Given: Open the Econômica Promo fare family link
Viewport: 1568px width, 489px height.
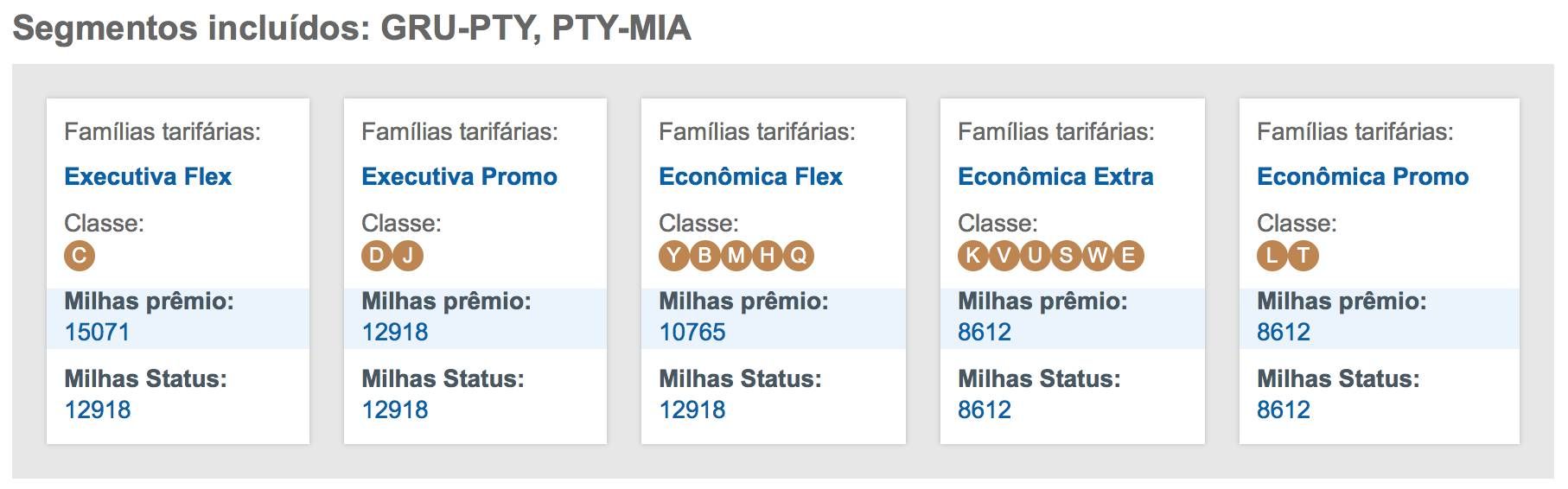Looking at the screenshot, I should (1362, 177).
